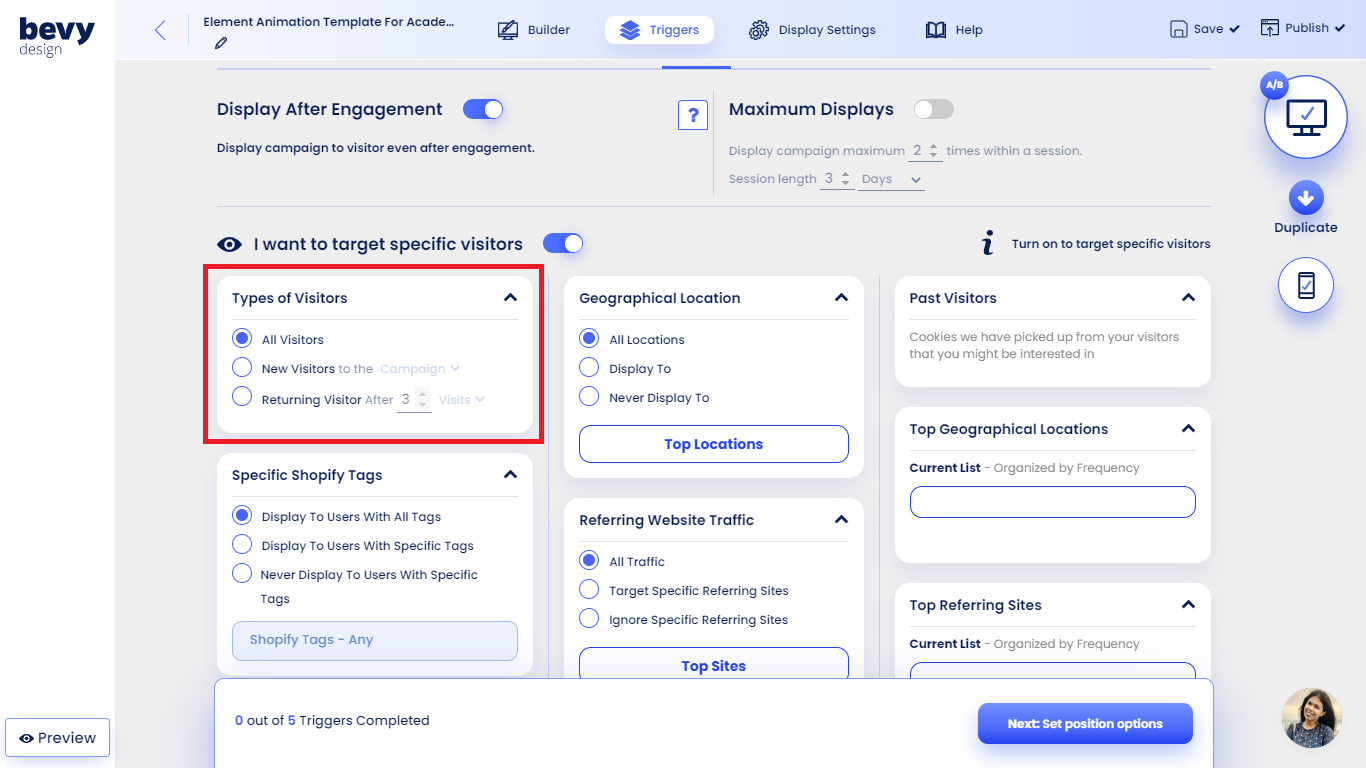Click the Top Locations button
1366x768 pixels.
click(713, 443)
